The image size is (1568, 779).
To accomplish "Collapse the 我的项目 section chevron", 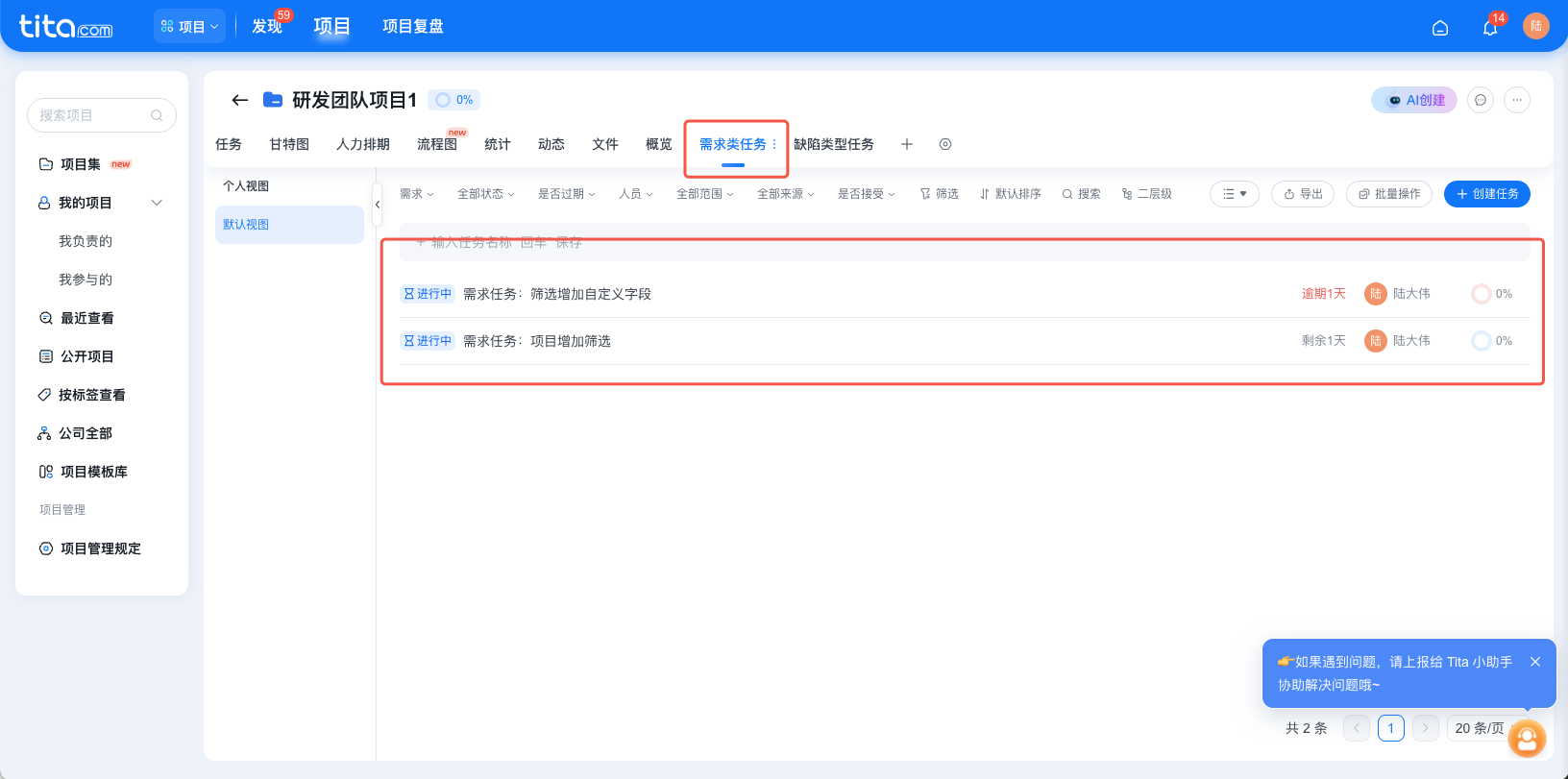I will 157,203.
